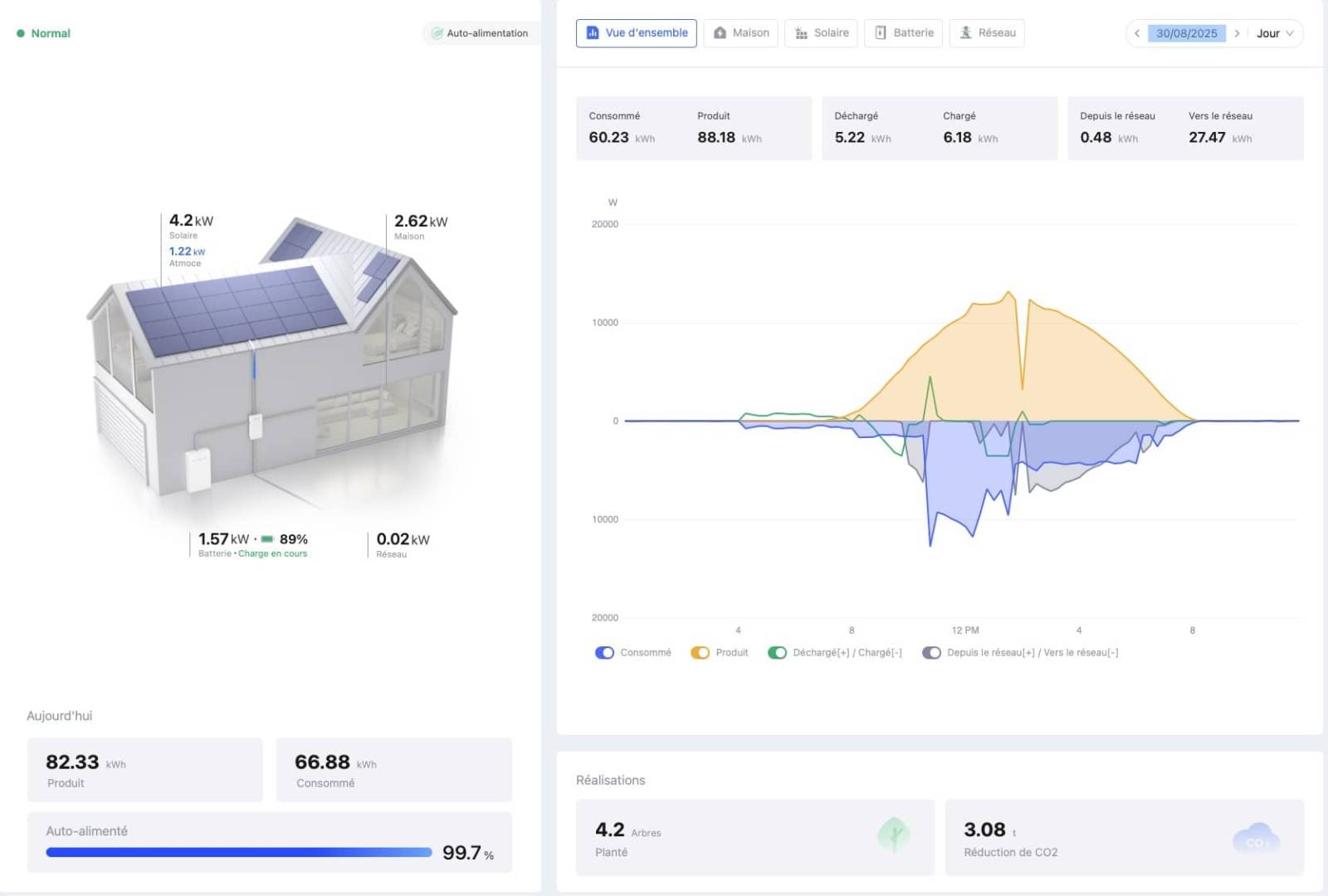Click the bar chart icon in Vue d'ensemble
1328x896 pixels.
[593, 33]
